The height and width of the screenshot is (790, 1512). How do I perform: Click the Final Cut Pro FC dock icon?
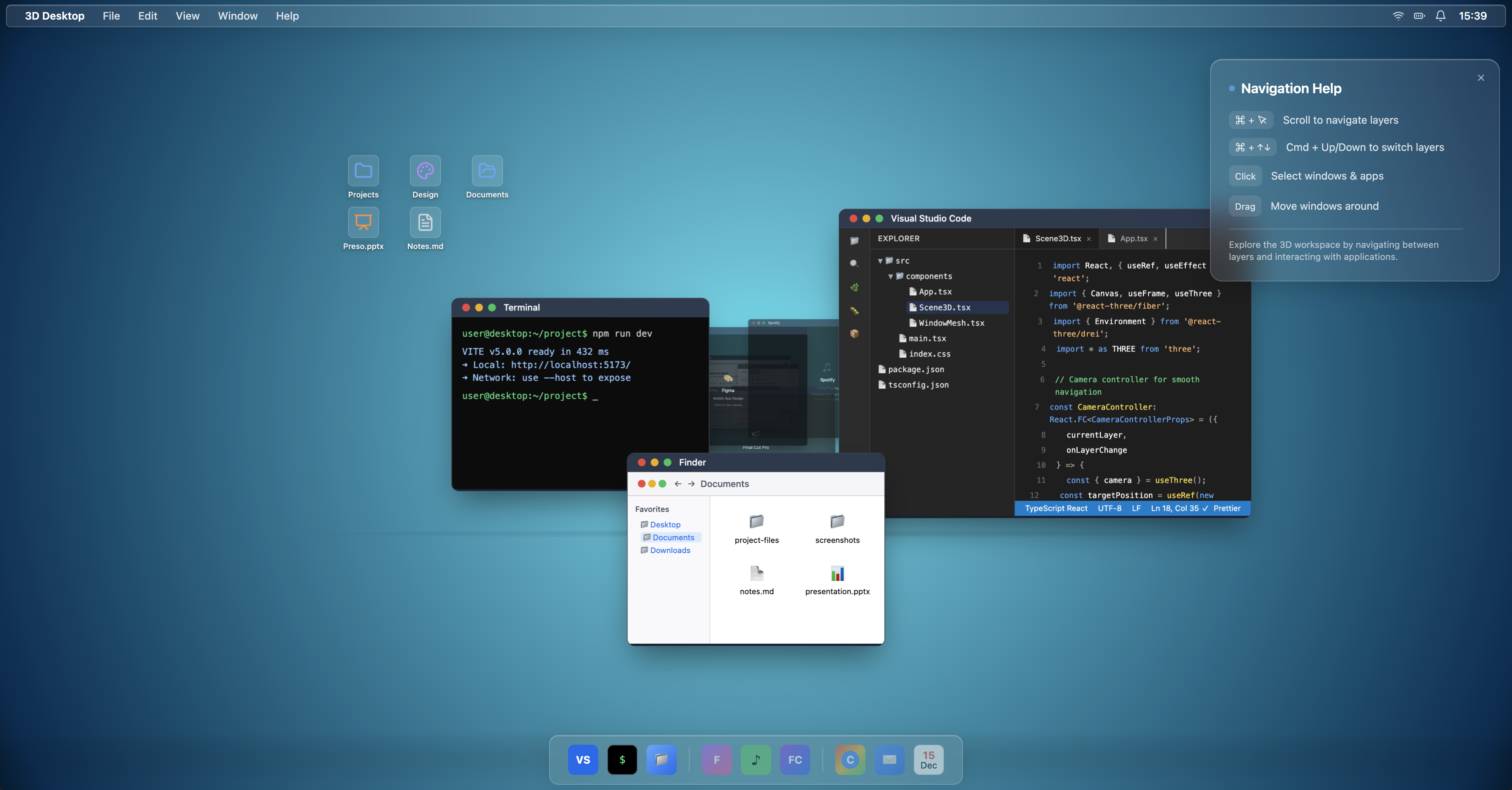795,759
